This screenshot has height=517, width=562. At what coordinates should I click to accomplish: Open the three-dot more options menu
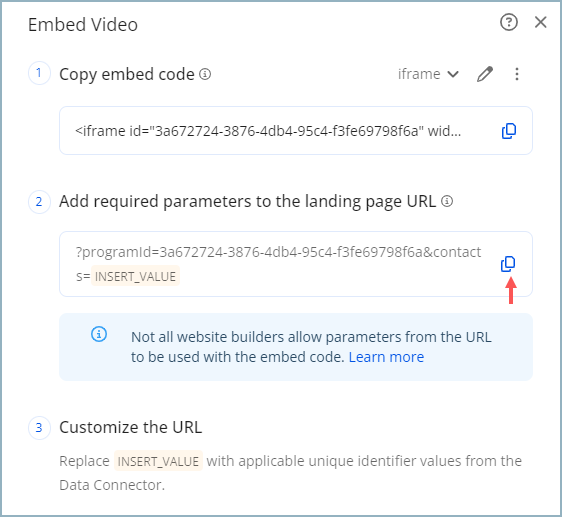click(x=516, y=74)
